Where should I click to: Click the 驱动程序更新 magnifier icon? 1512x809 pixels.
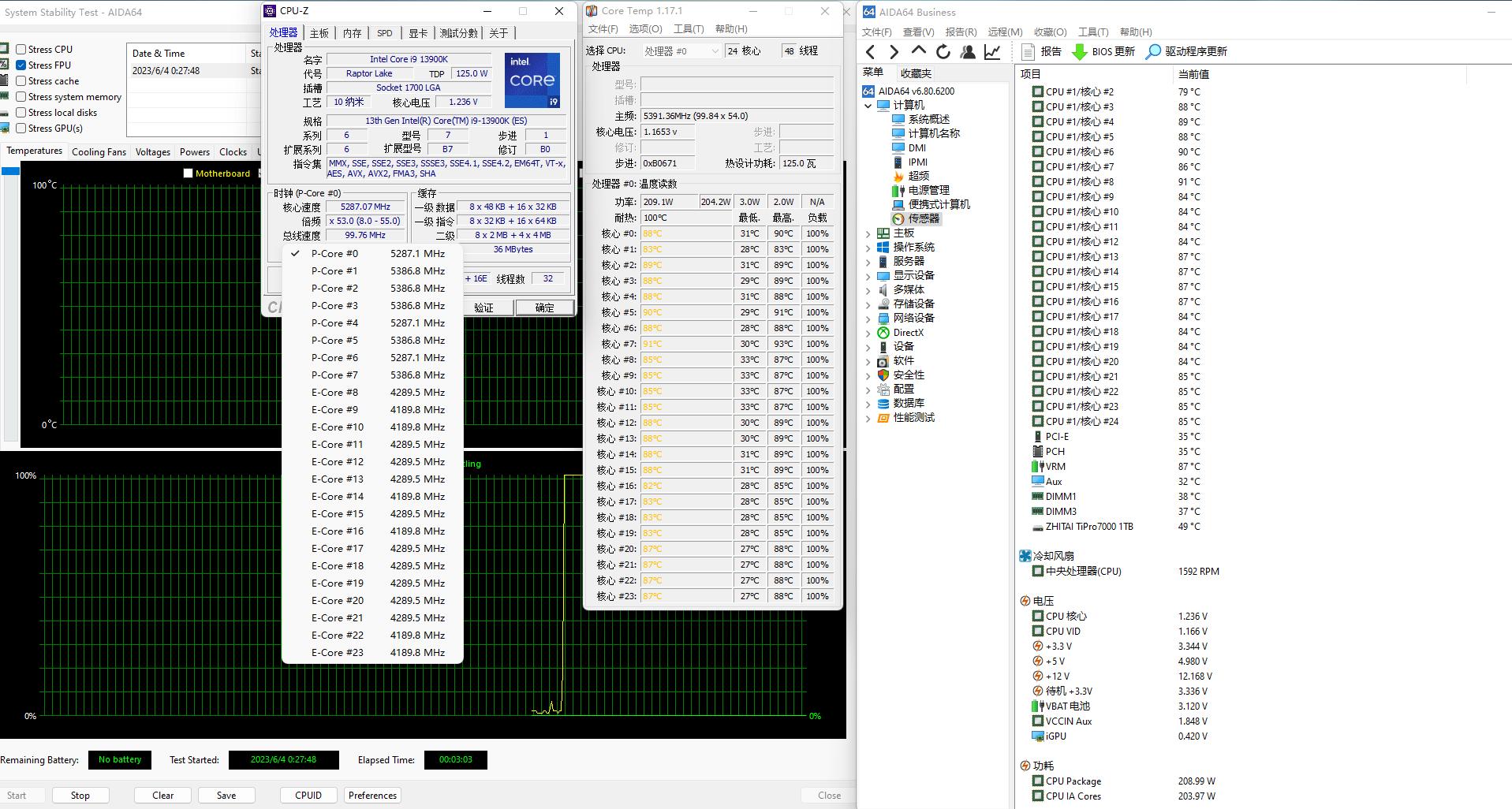1153,52
